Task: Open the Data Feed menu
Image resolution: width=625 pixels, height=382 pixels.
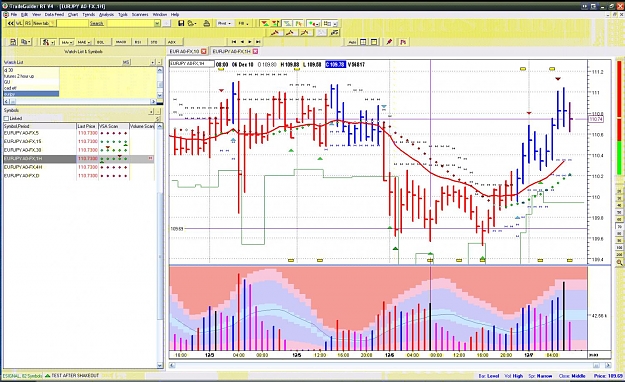Action: click(x=54, y=14)
